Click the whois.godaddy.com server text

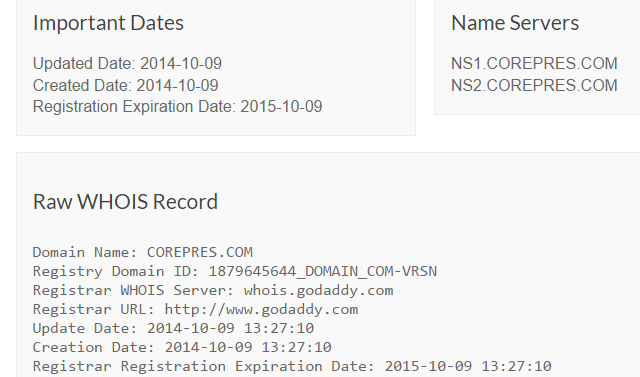(x=318, y=291)
